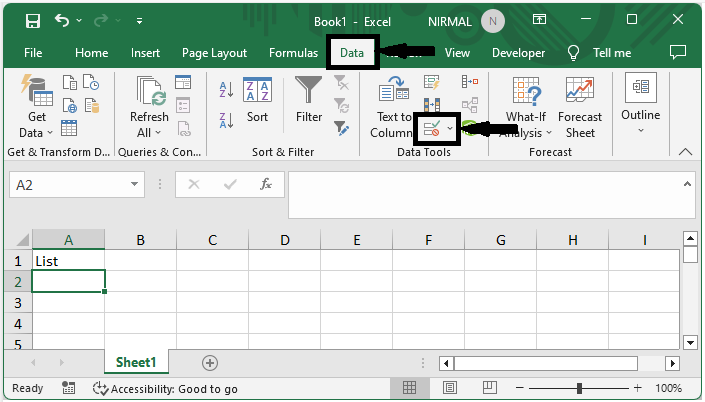
Task: Sort Z to A descending
Action: [x=226, y=117]
